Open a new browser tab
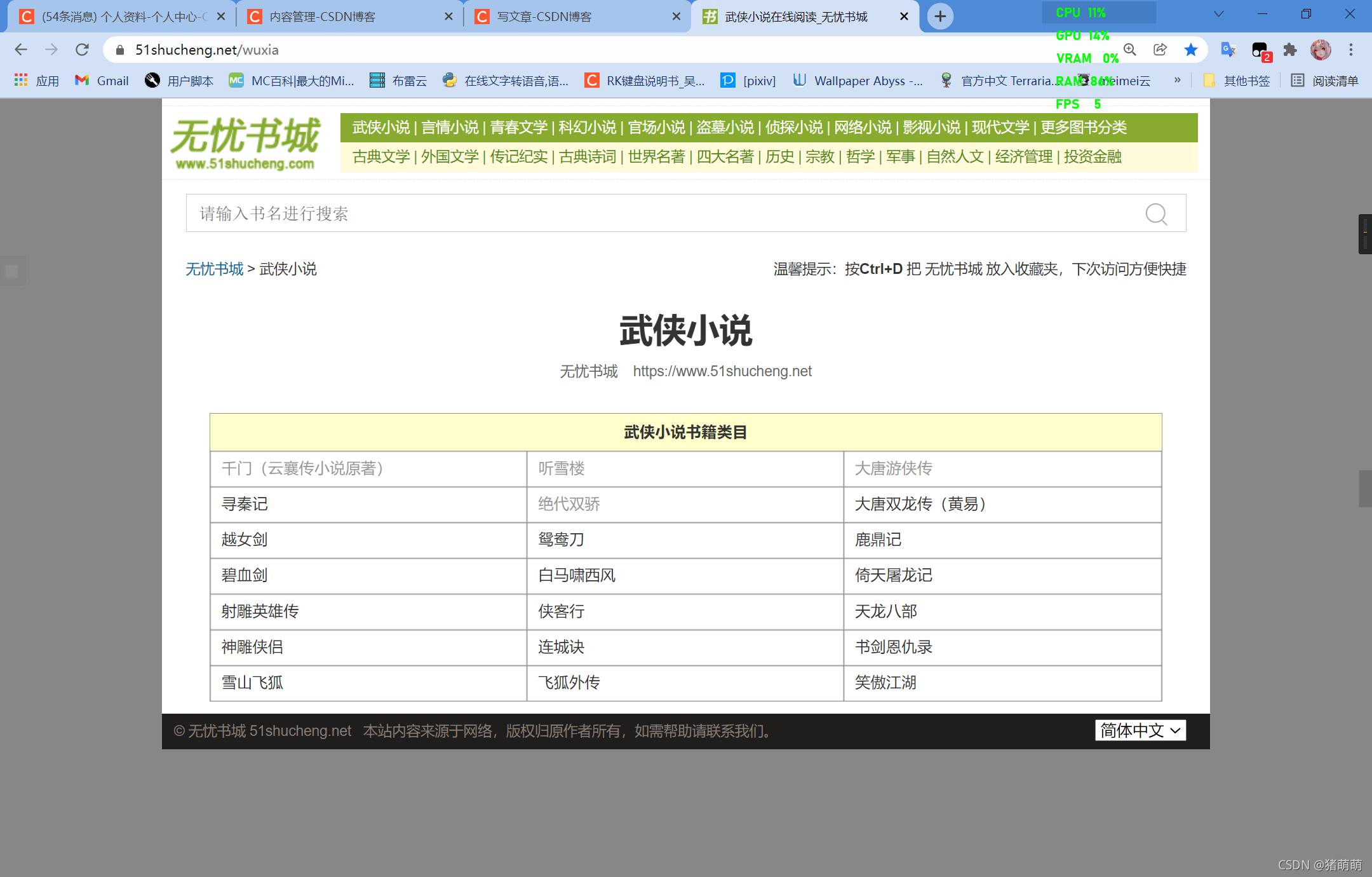1372x877 pixels. pos(940,17)
